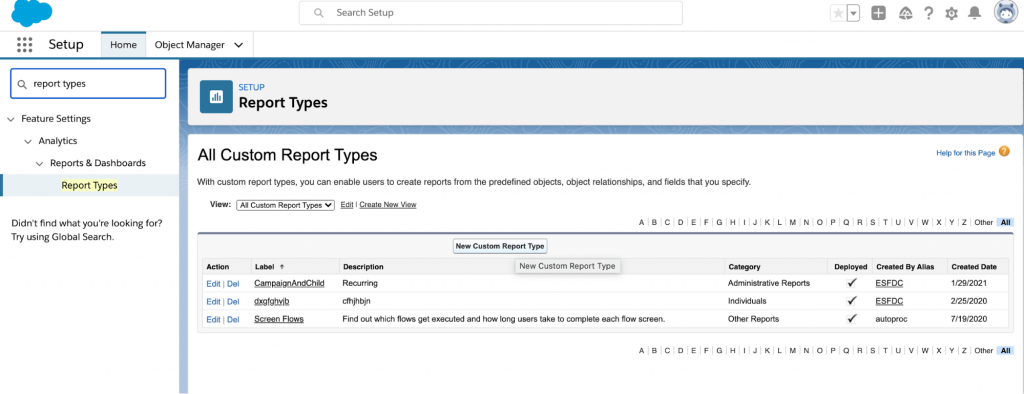Switch to the Home tab
This screenshot has height=394, width=1024.
tap(123, 44)
